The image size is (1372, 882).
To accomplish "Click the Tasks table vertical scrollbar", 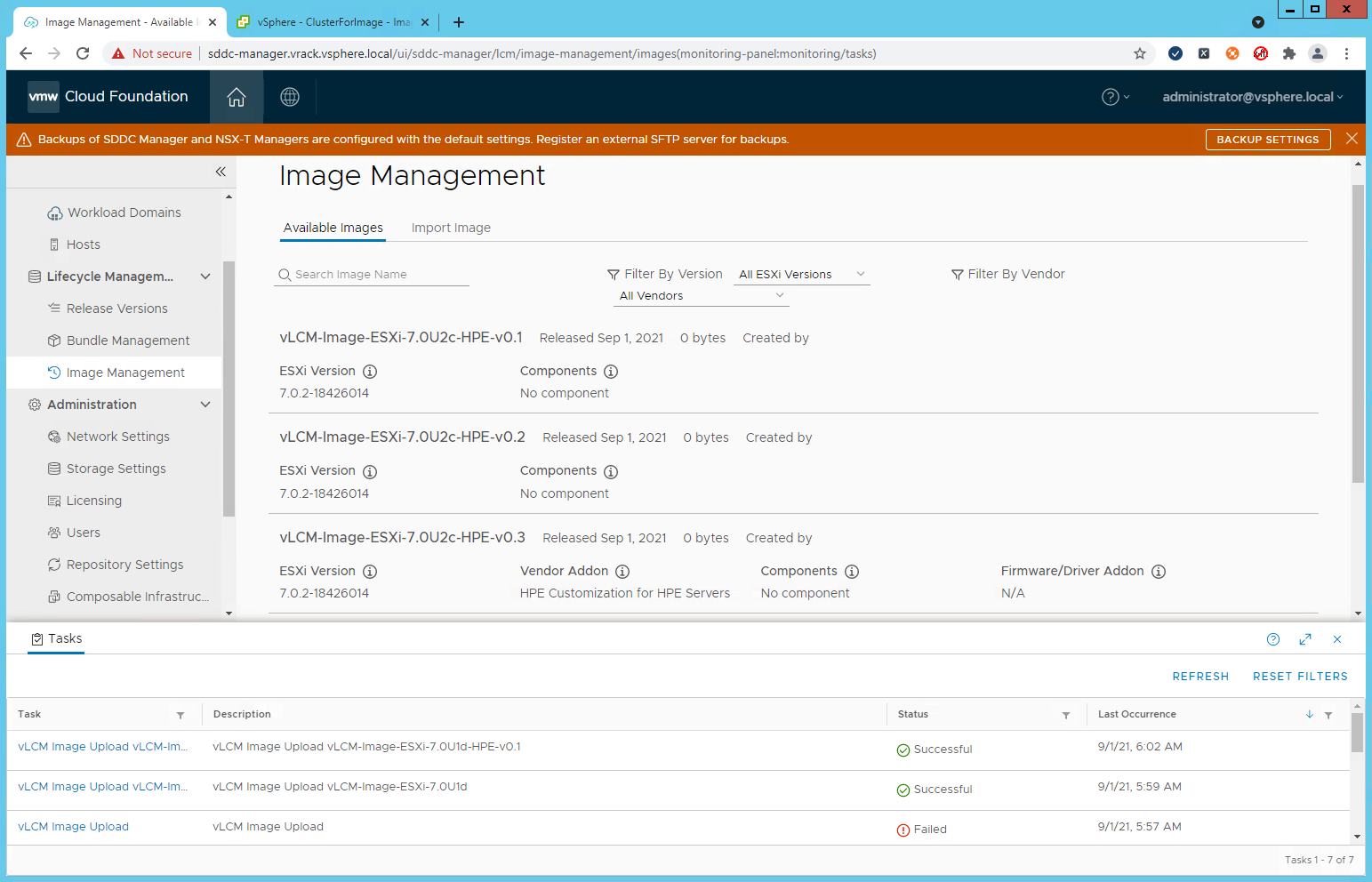I will [x=1357, y=733].
